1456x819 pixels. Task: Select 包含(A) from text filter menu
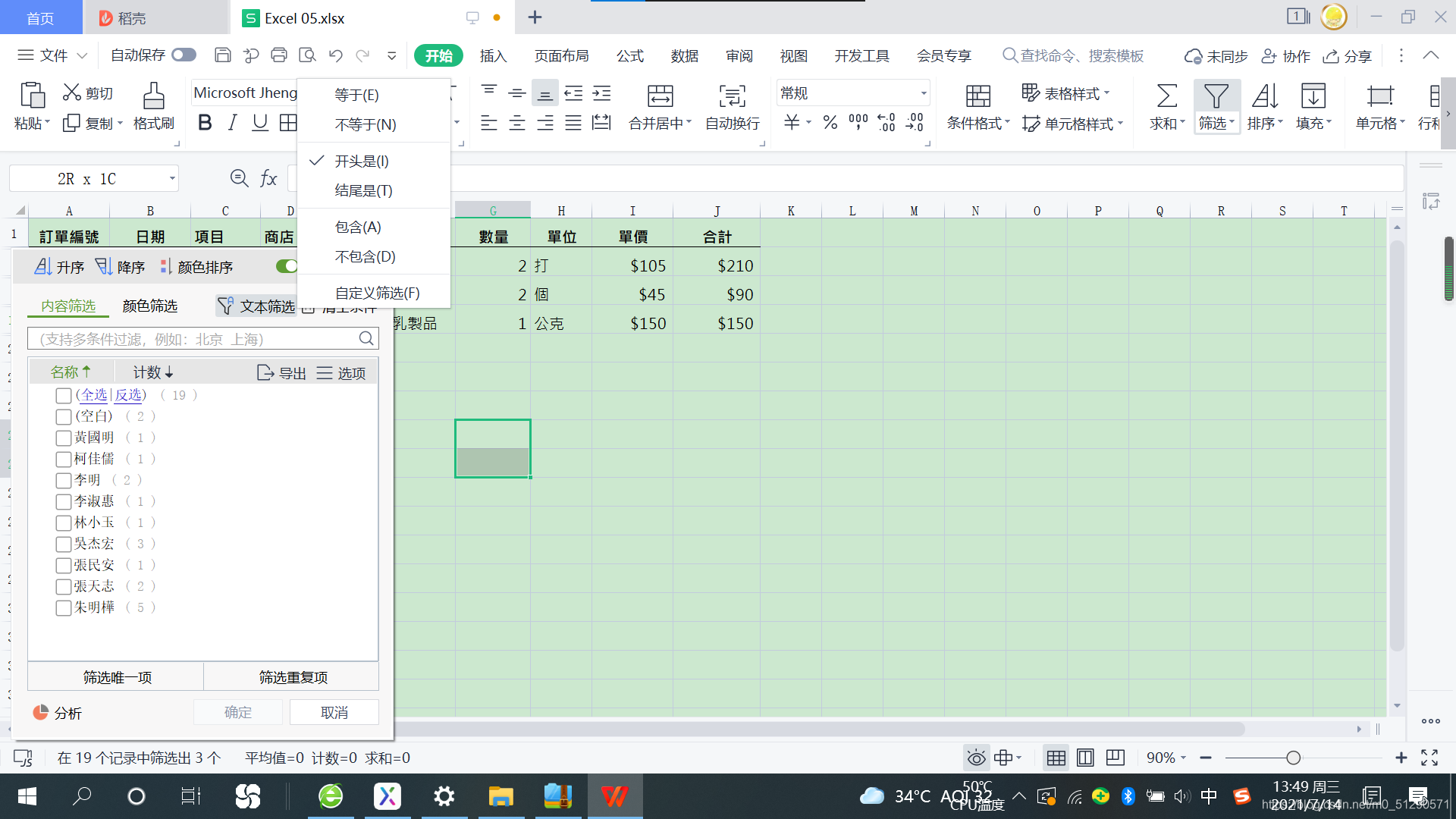click(x=358, y=227)
